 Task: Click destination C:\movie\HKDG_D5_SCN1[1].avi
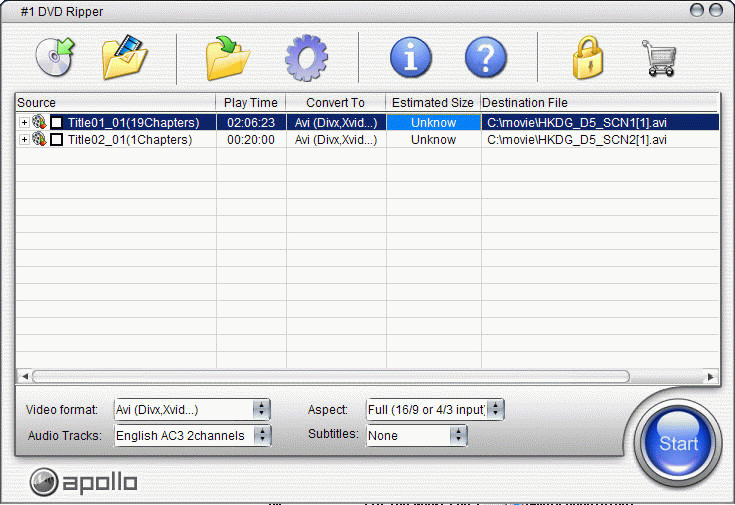click(x=577, y=123)
